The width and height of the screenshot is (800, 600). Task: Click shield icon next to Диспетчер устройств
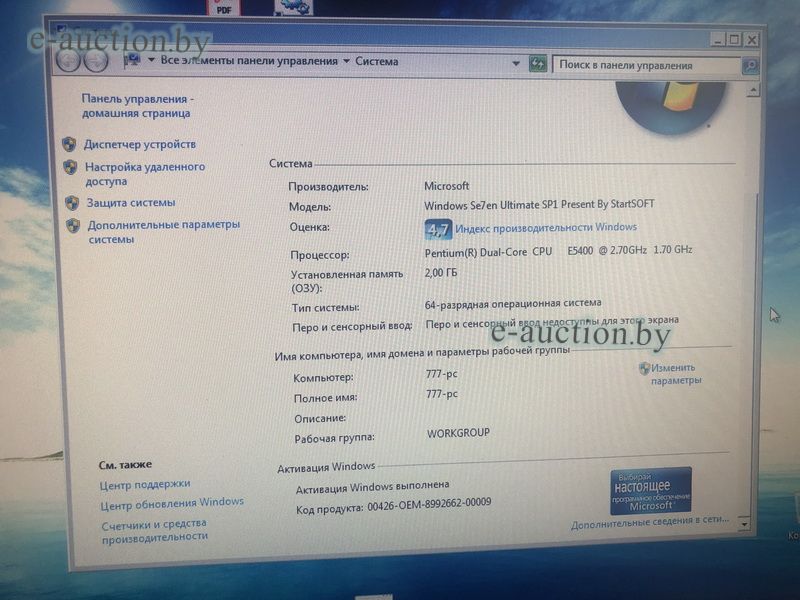pos(69,144)
